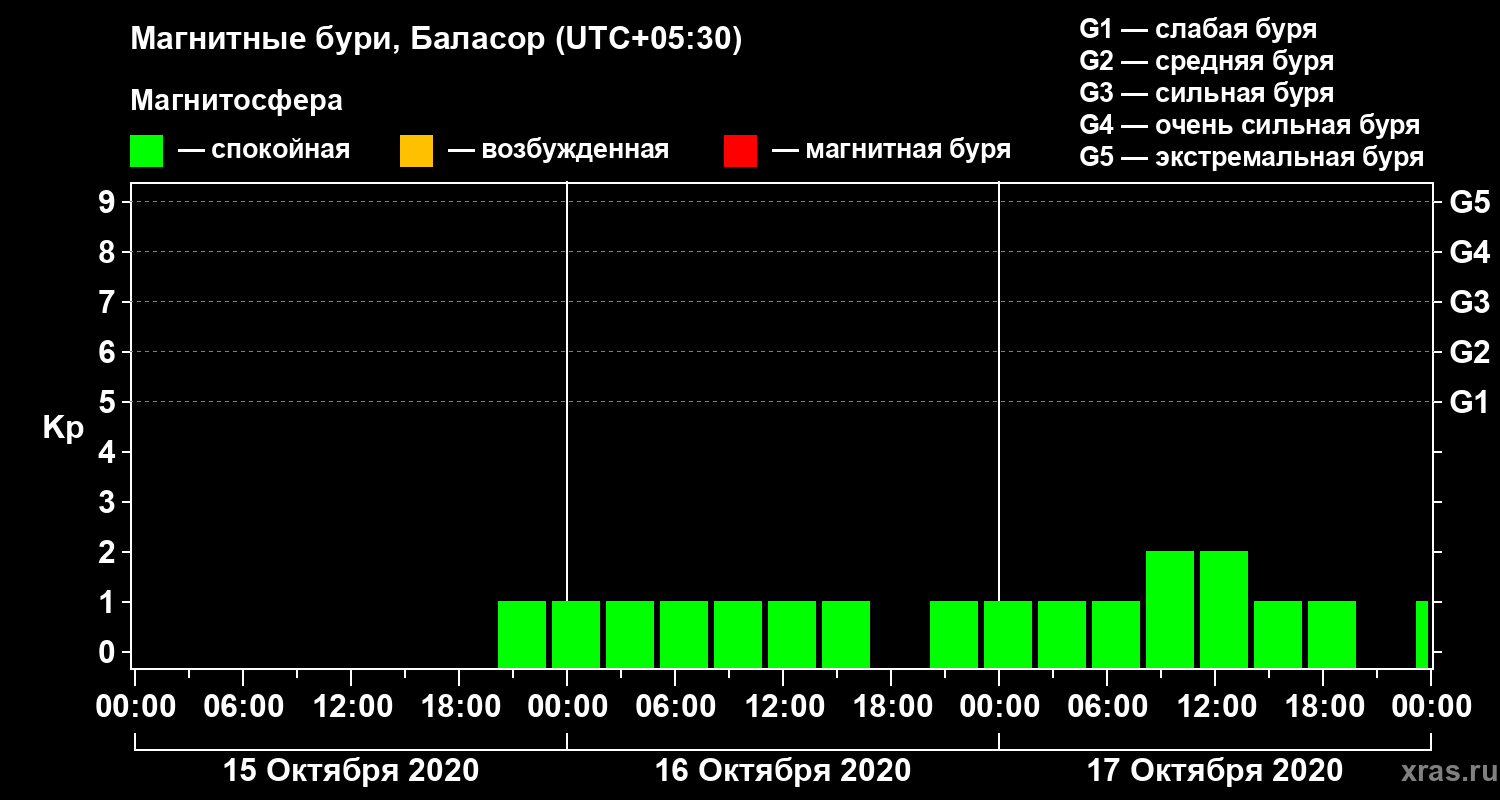Click the G5 label on right axis
The height and width of the screenshot is (800, 1500).
click(x=1469, y=202)
